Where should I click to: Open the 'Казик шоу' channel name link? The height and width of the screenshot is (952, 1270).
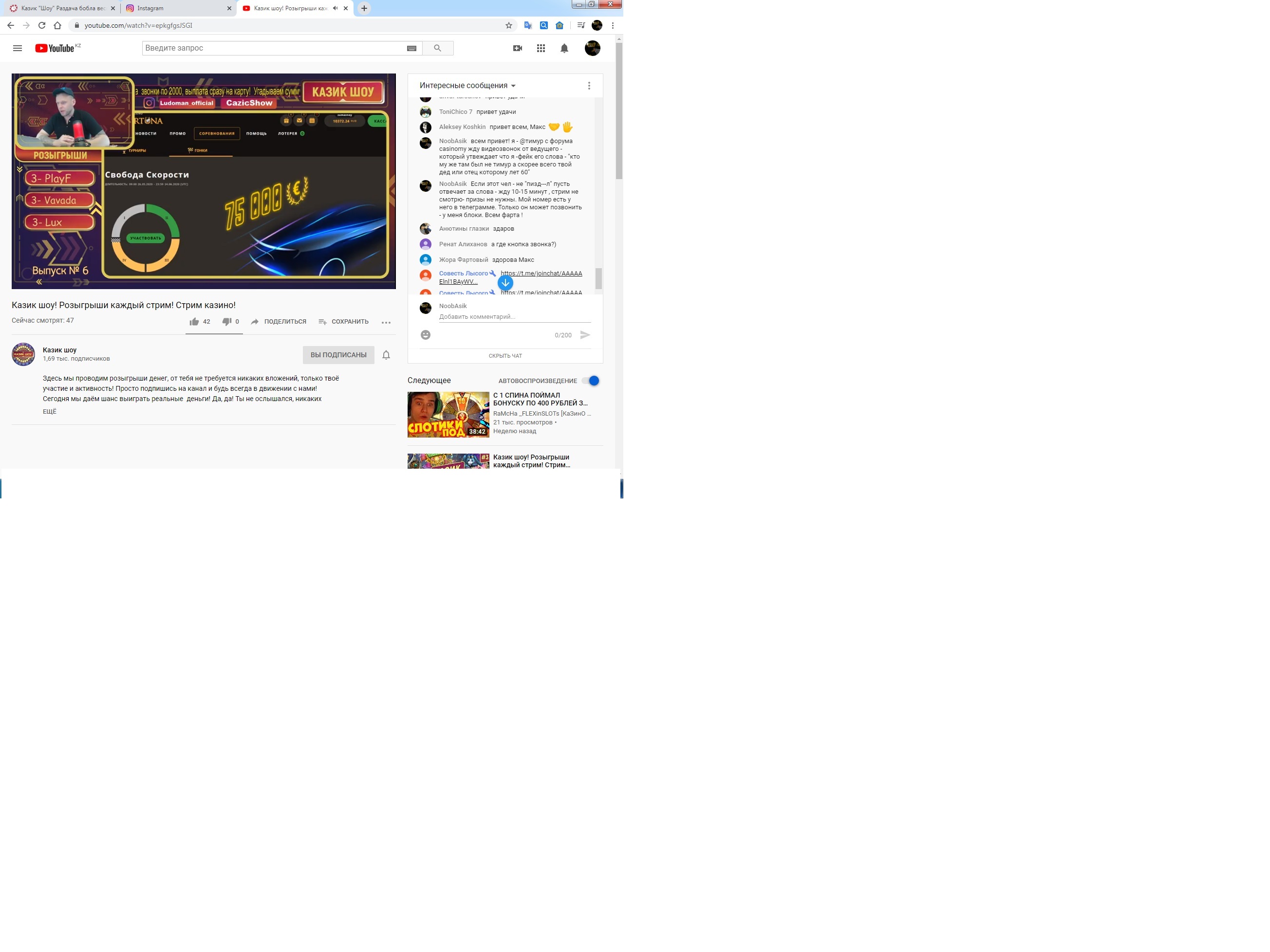[x=60, y=349]
